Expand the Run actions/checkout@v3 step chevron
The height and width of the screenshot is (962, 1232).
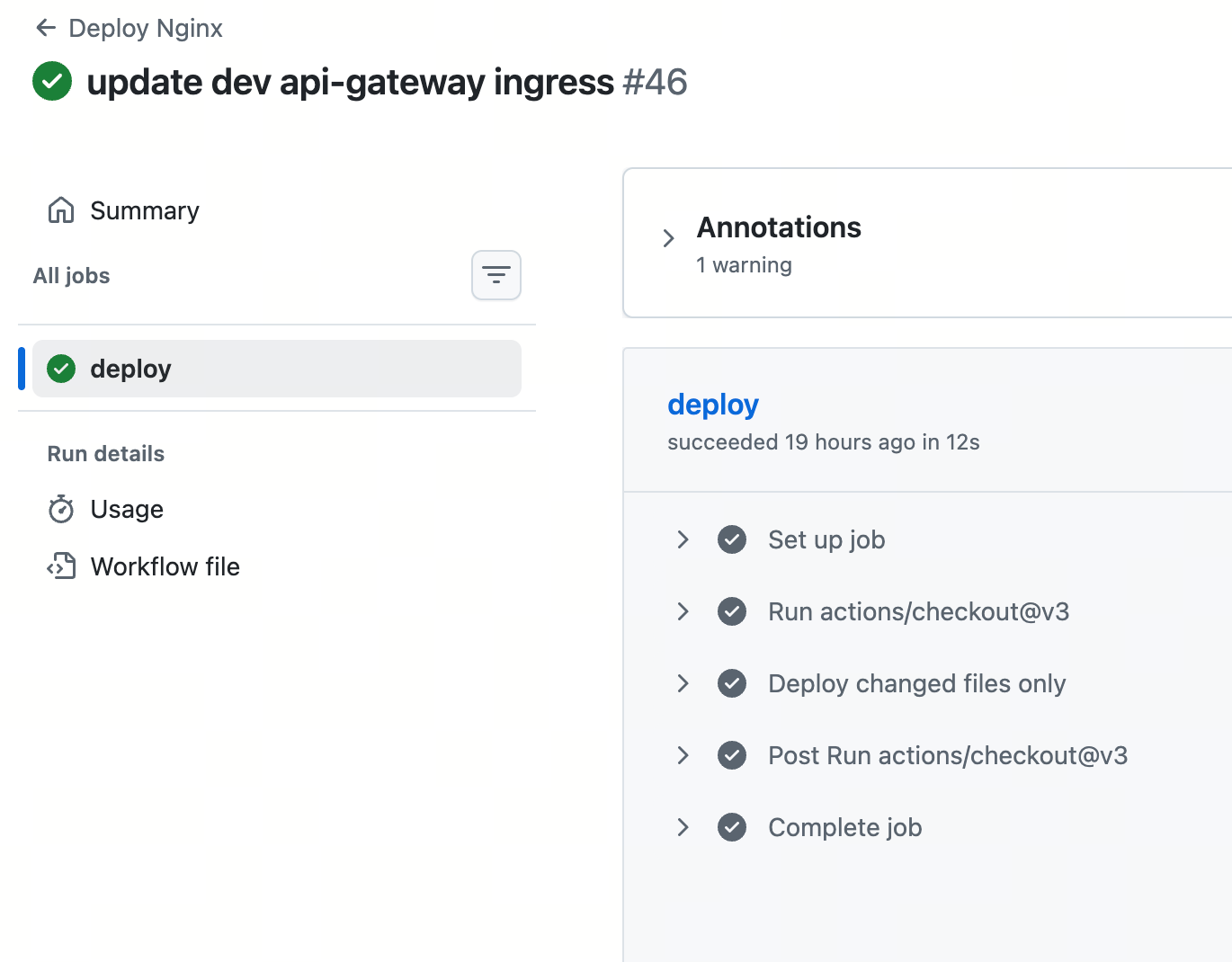point(683,611)
